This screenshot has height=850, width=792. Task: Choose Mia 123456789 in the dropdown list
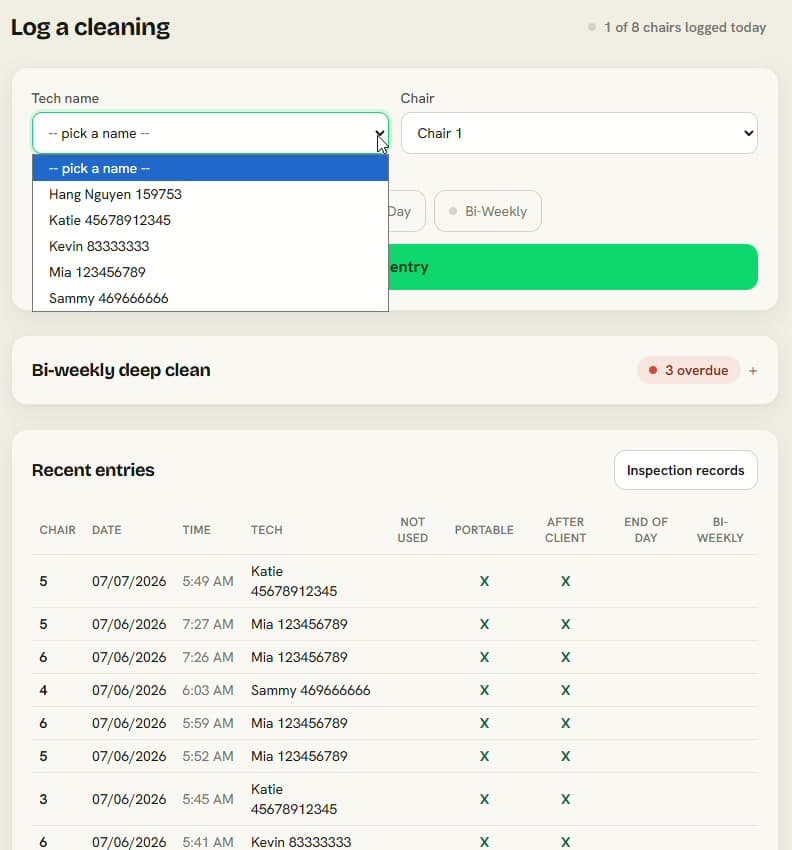coord(210,273)
